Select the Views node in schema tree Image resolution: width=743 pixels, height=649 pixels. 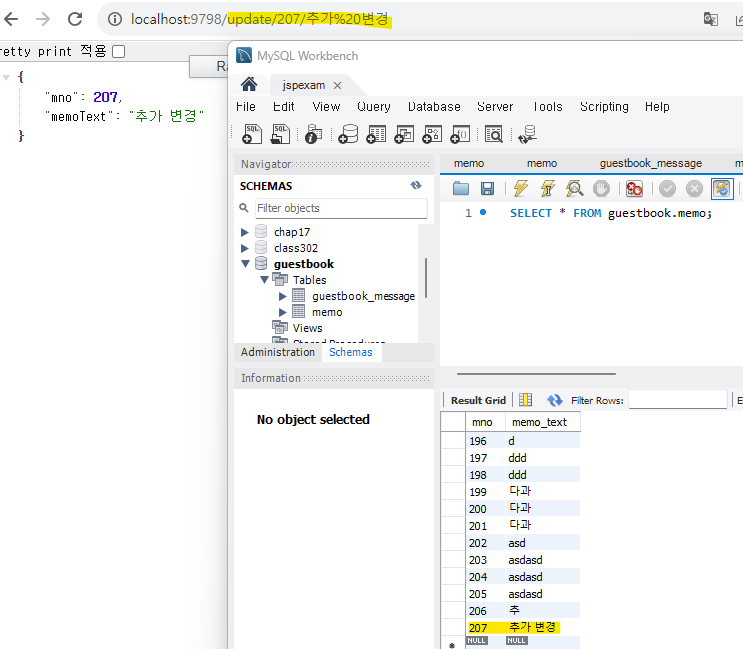pos(307,328)
